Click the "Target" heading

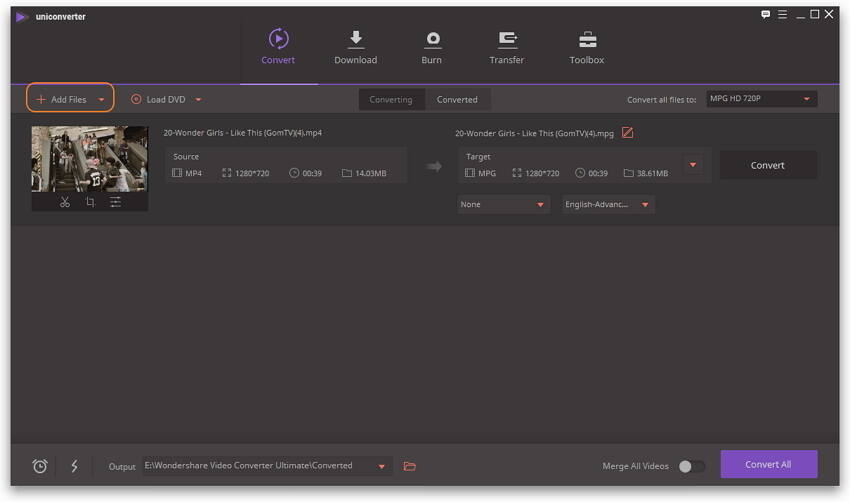click(x=478, y=157)
